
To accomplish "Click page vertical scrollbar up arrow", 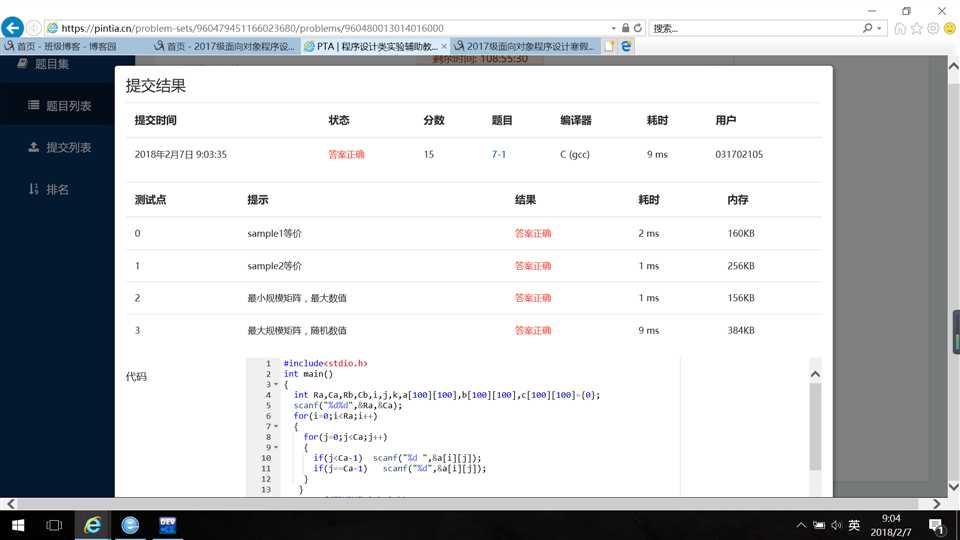I will 954,66.
